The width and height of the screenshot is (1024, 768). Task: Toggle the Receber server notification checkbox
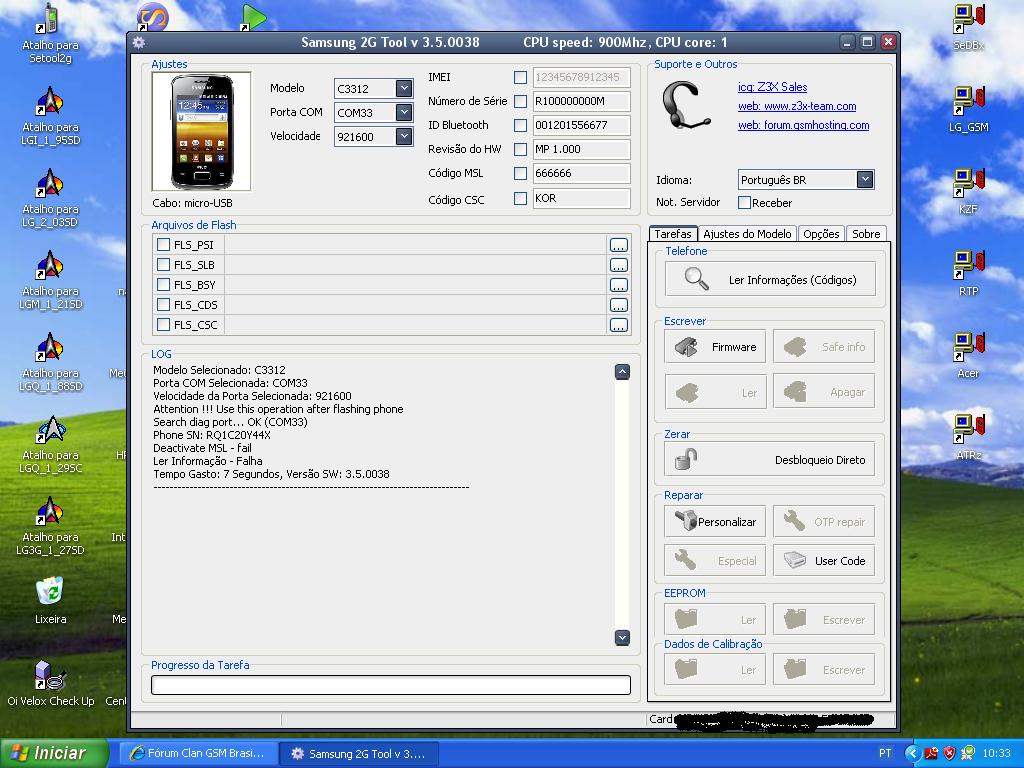coord(744,202)
